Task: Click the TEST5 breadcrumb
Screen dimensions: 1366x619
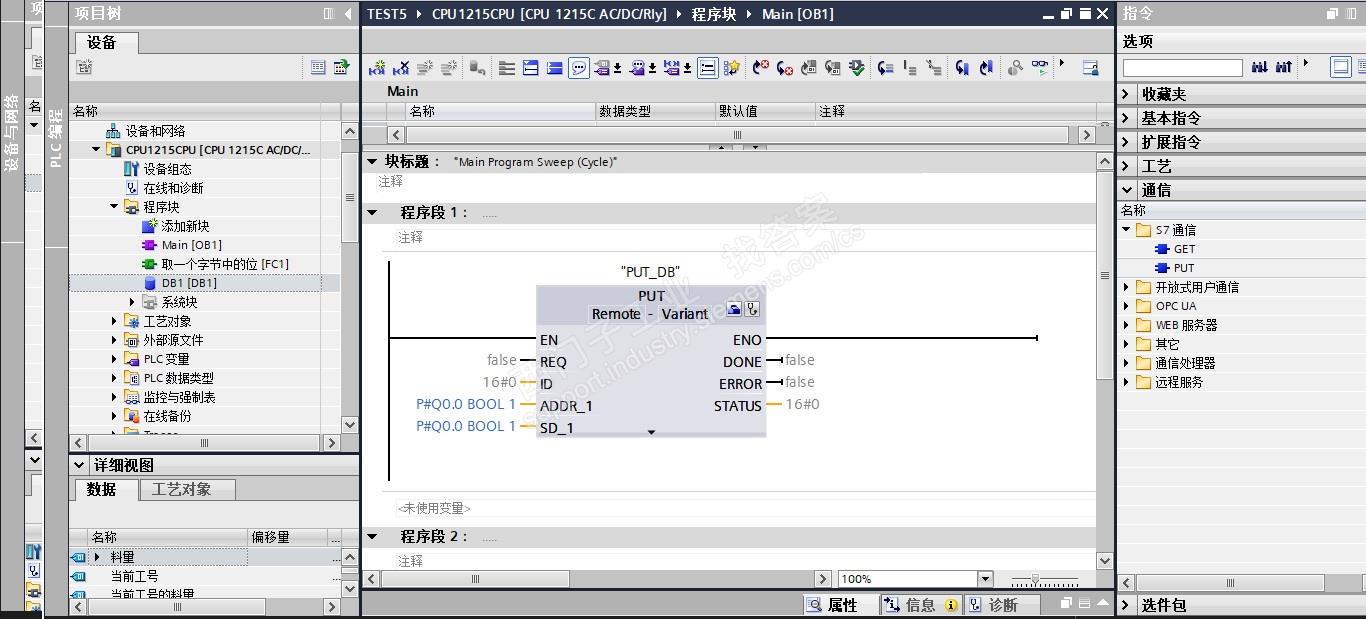Action: [x=387, y=14]
